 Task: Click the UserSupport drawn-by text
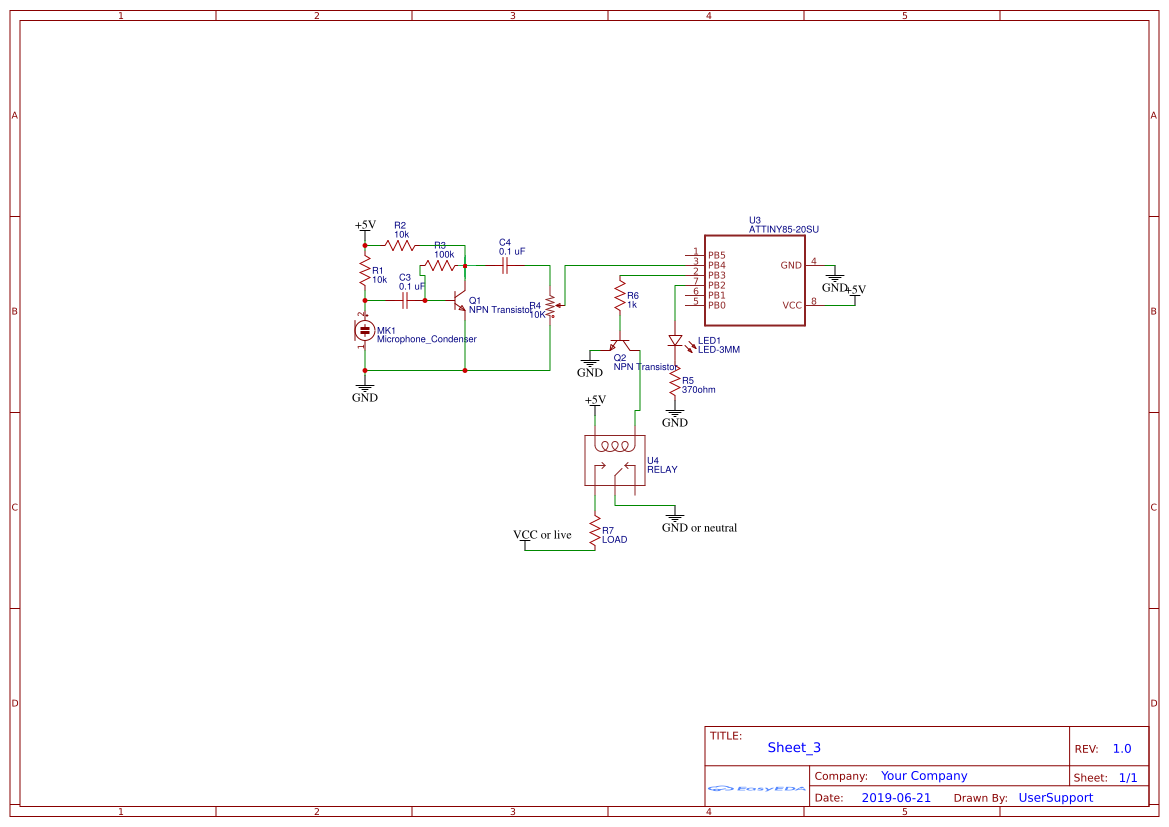(1056, 797)
